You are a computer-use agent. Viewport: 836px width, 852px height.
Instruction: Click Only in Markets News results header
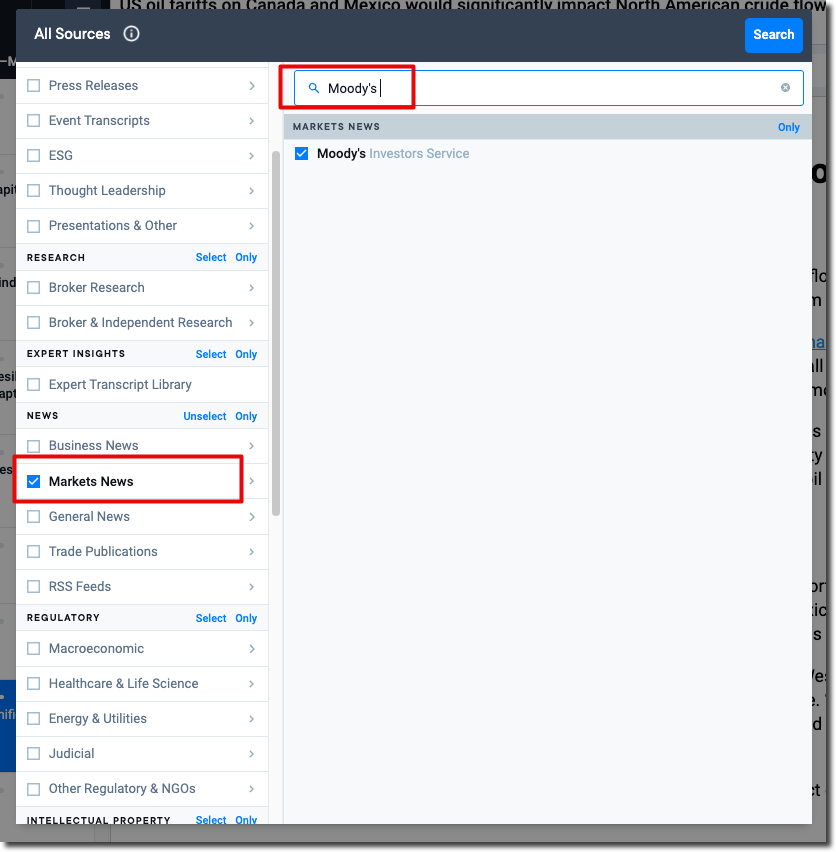788,127
